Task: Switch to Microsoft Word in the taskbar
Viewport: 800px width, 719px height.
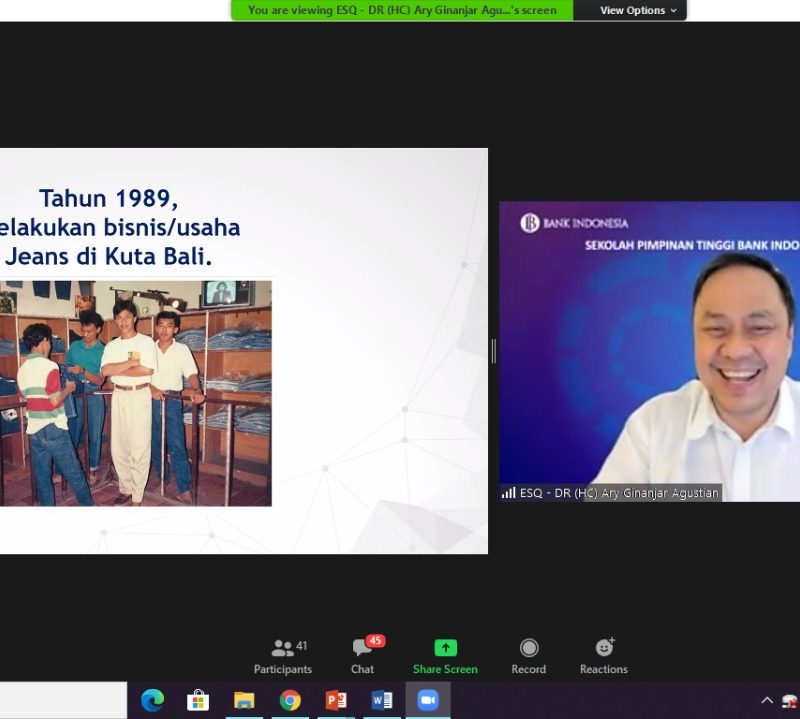Action: (x=382, y=700)
